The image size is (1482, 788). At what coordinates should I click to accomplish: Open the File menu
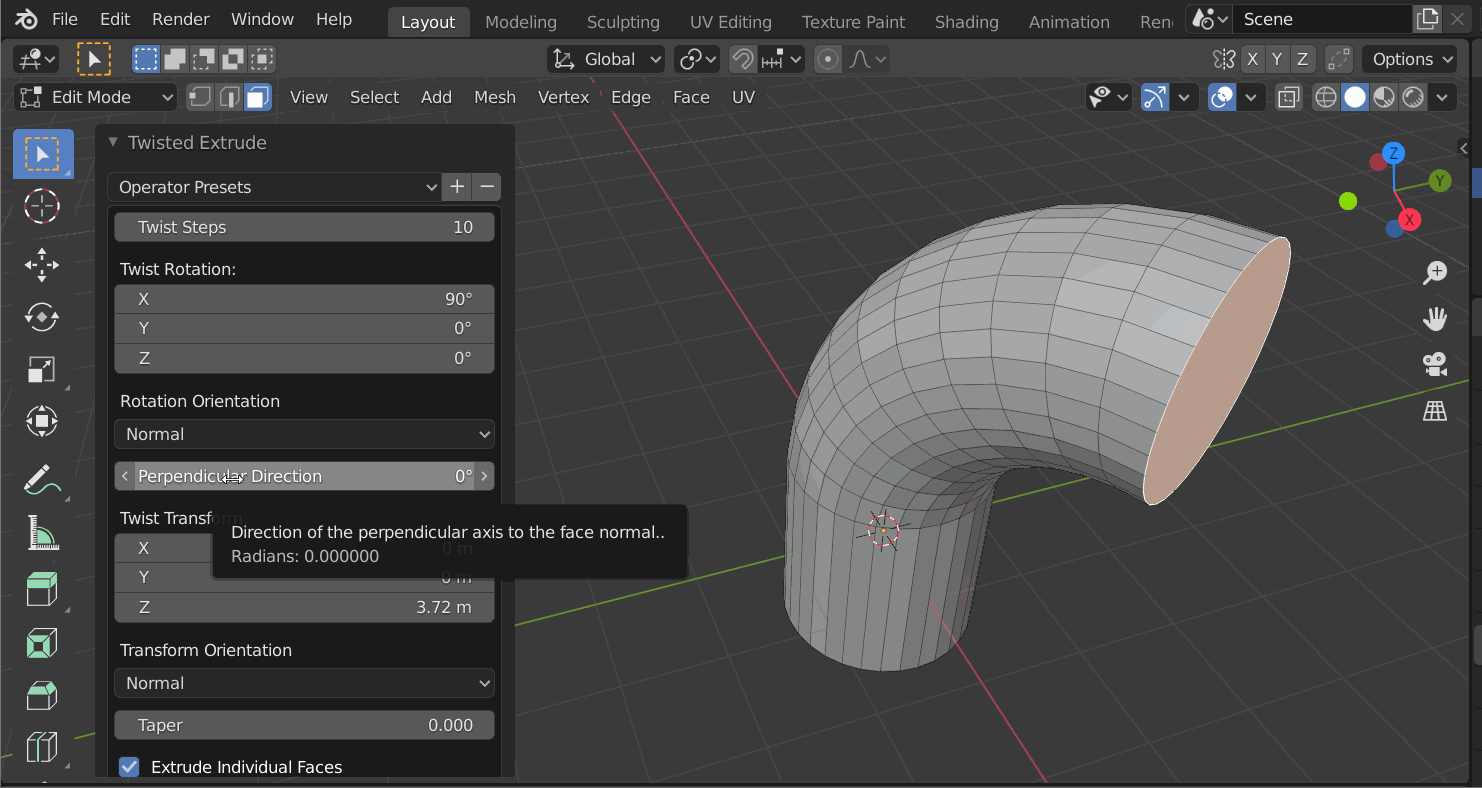pos(64,19)
